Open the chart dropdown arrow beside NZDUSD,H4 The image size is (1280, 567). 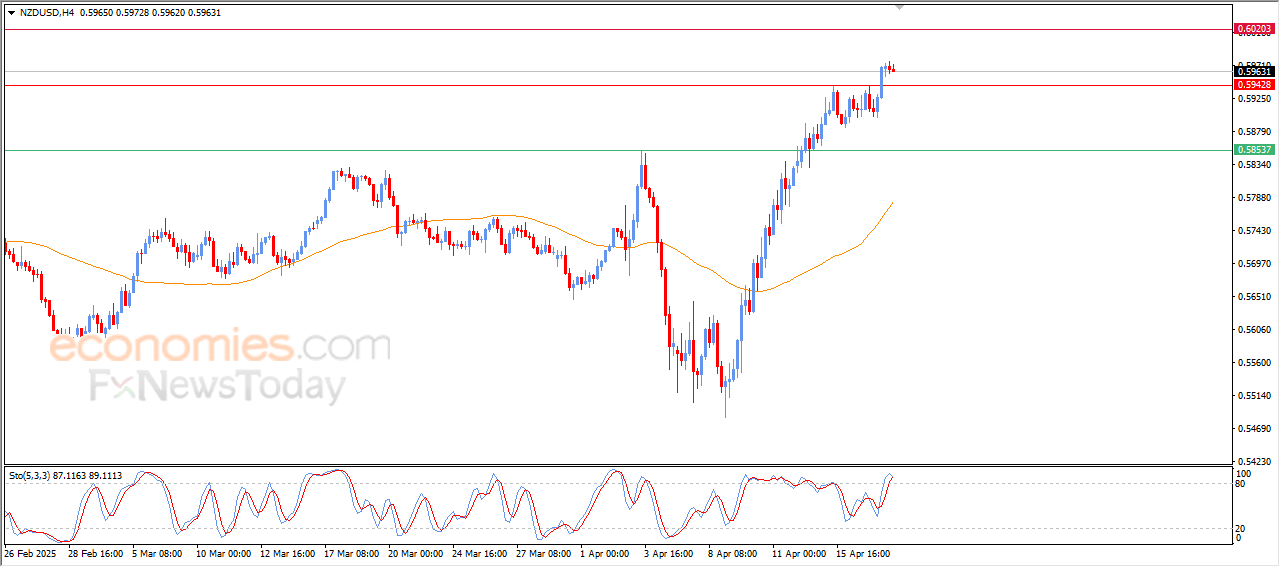tap(11, 12)
